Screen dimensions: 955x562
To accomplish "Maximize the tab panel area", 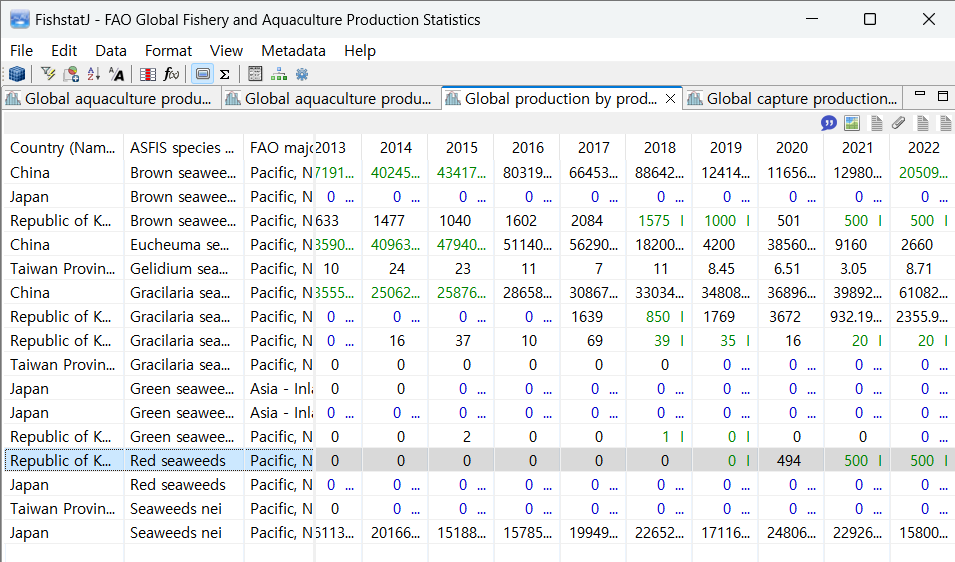I will (x=942, y=96).
